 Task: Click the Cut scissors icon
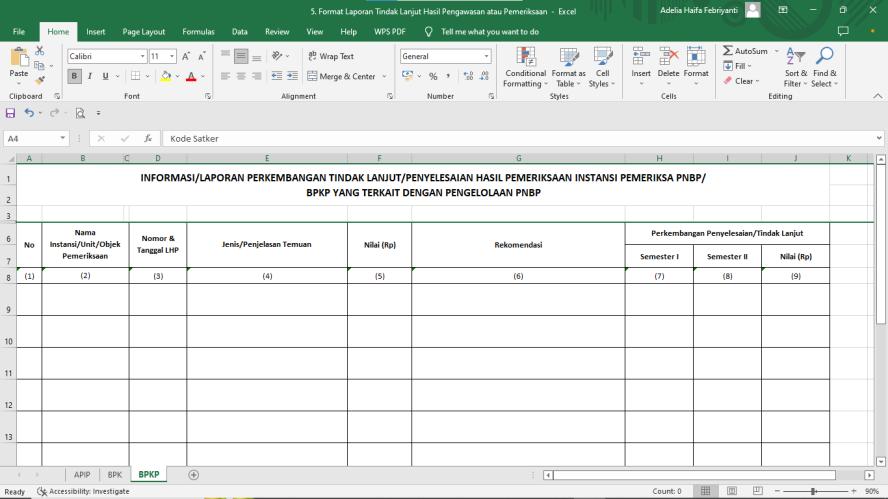point(40,51)
